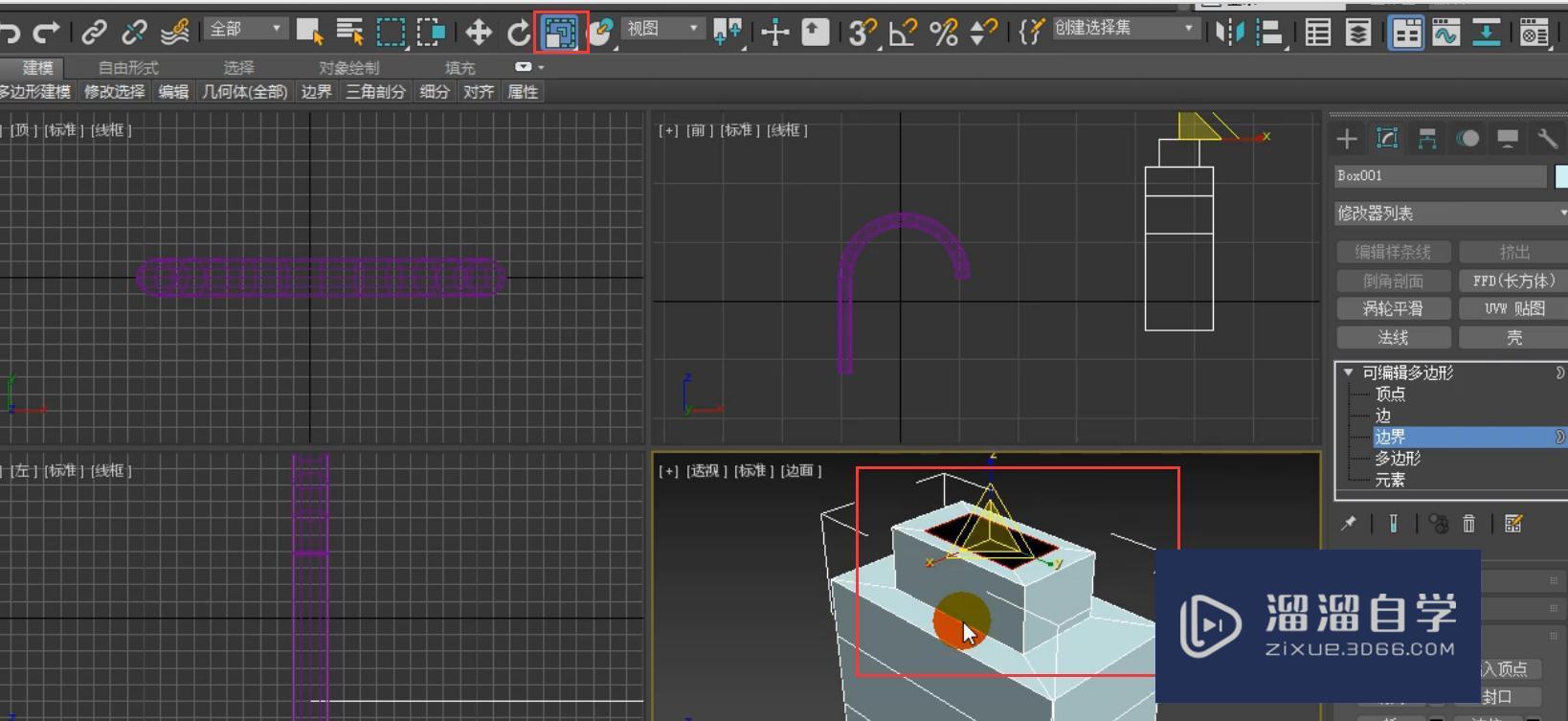1568x721 pixels.
Task: Select the Link tool (chain icon)
Action: 94,34
